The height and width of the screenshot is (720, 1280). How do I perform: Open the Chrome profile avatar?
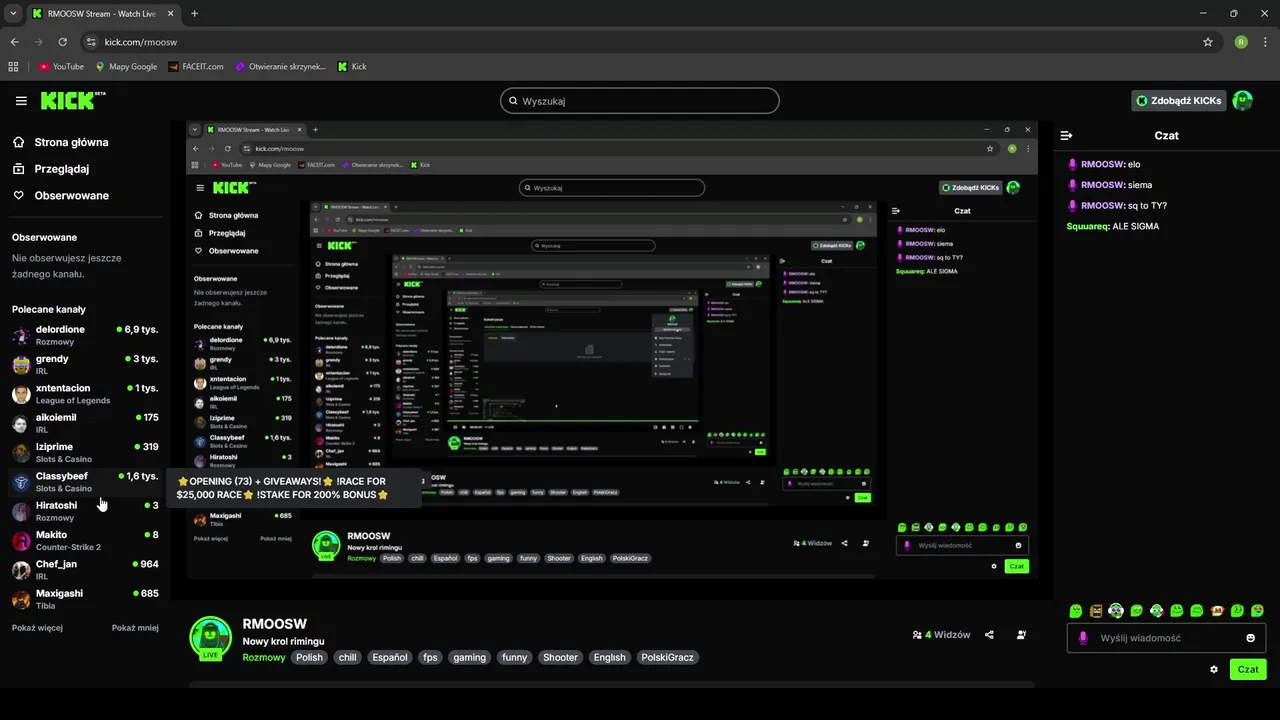(x=1241, y=42)
